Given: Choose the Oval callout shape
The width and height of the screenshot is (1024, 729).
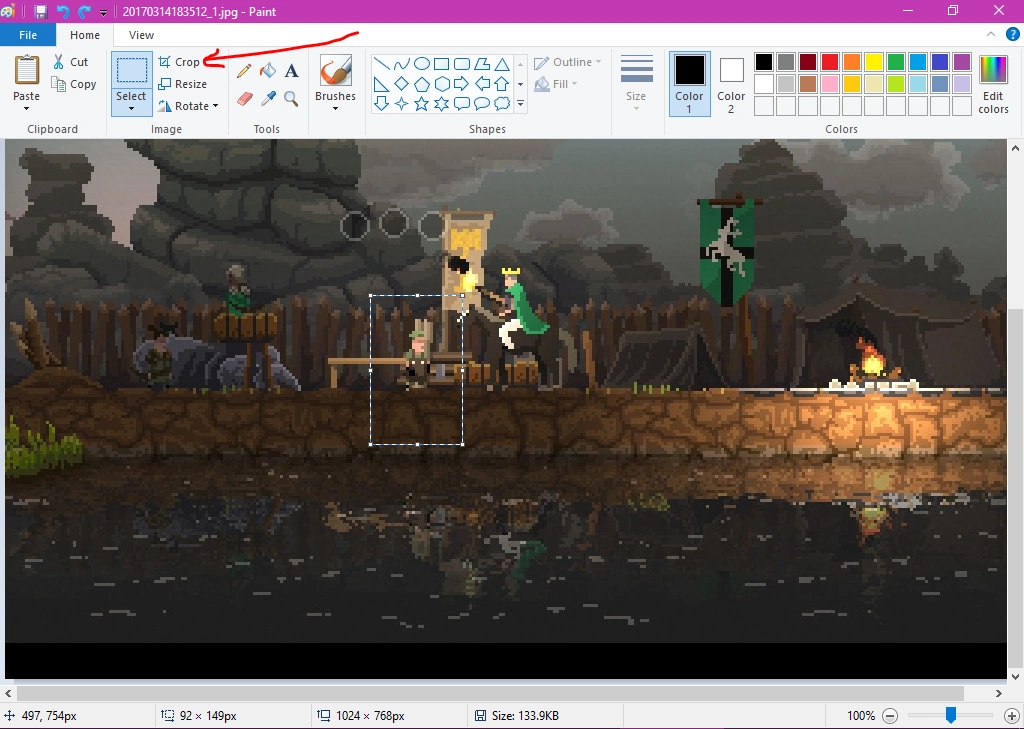Looking at the screenshot, I should 482,103.
